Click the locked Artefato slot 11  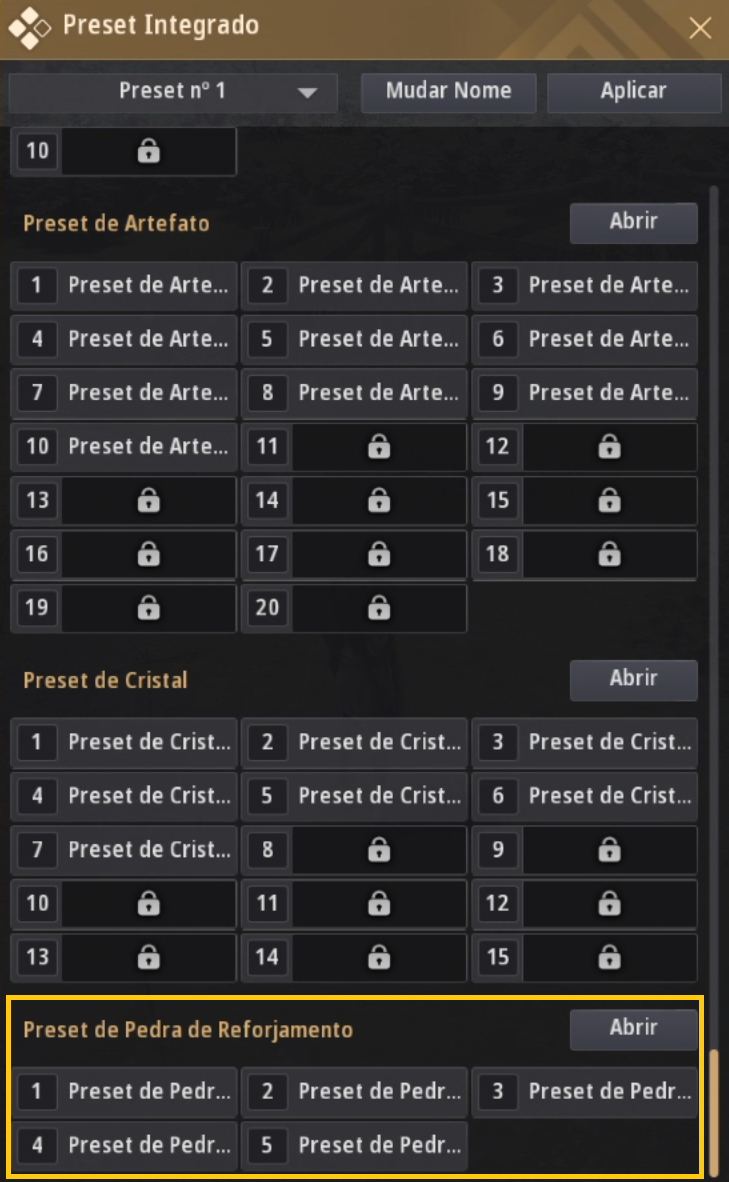click(x=354, y=447)
